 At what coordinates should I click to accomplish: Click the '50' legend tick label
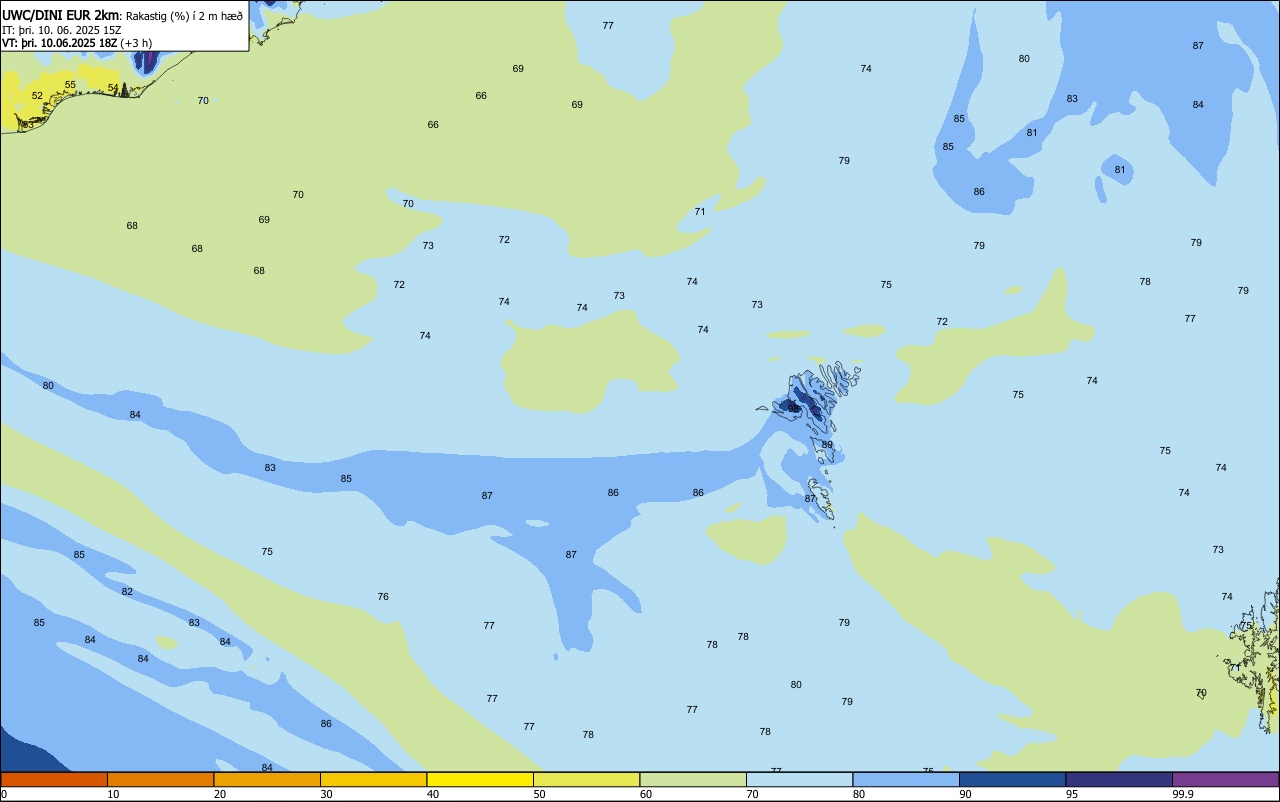click(x=540, y=794)
